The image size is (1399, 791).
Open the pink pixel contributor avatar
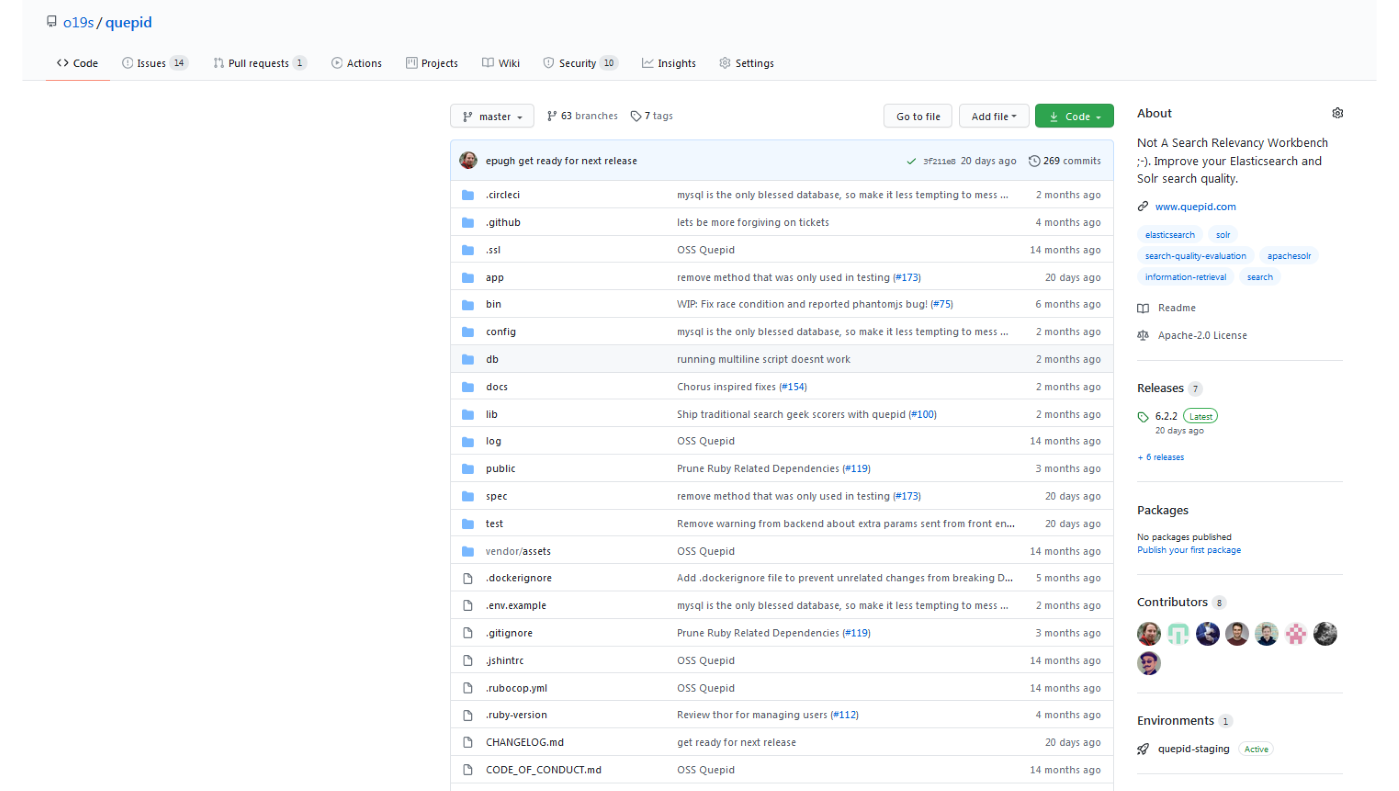click(x=1296, y=633)
